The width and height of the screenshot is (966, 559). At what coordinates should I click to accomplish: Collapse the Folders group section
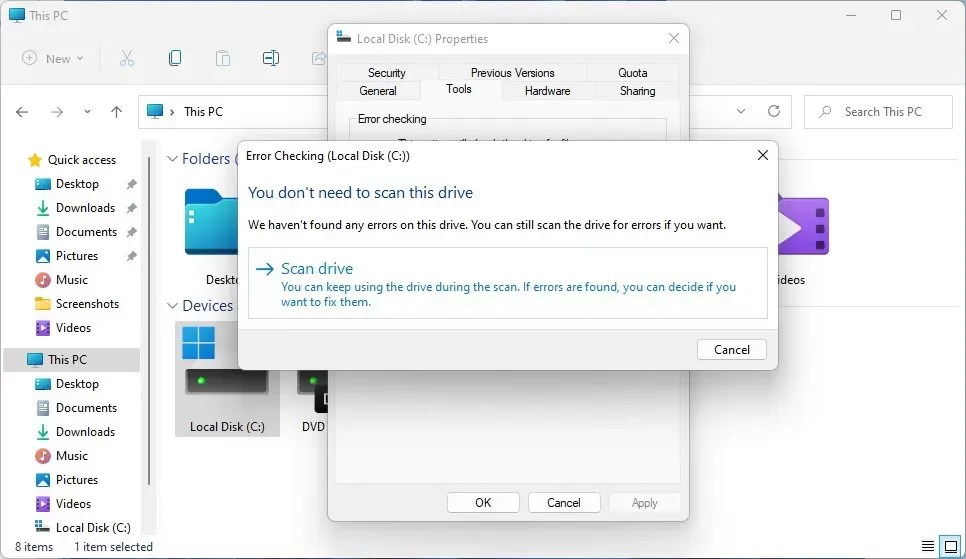[172, 159]
